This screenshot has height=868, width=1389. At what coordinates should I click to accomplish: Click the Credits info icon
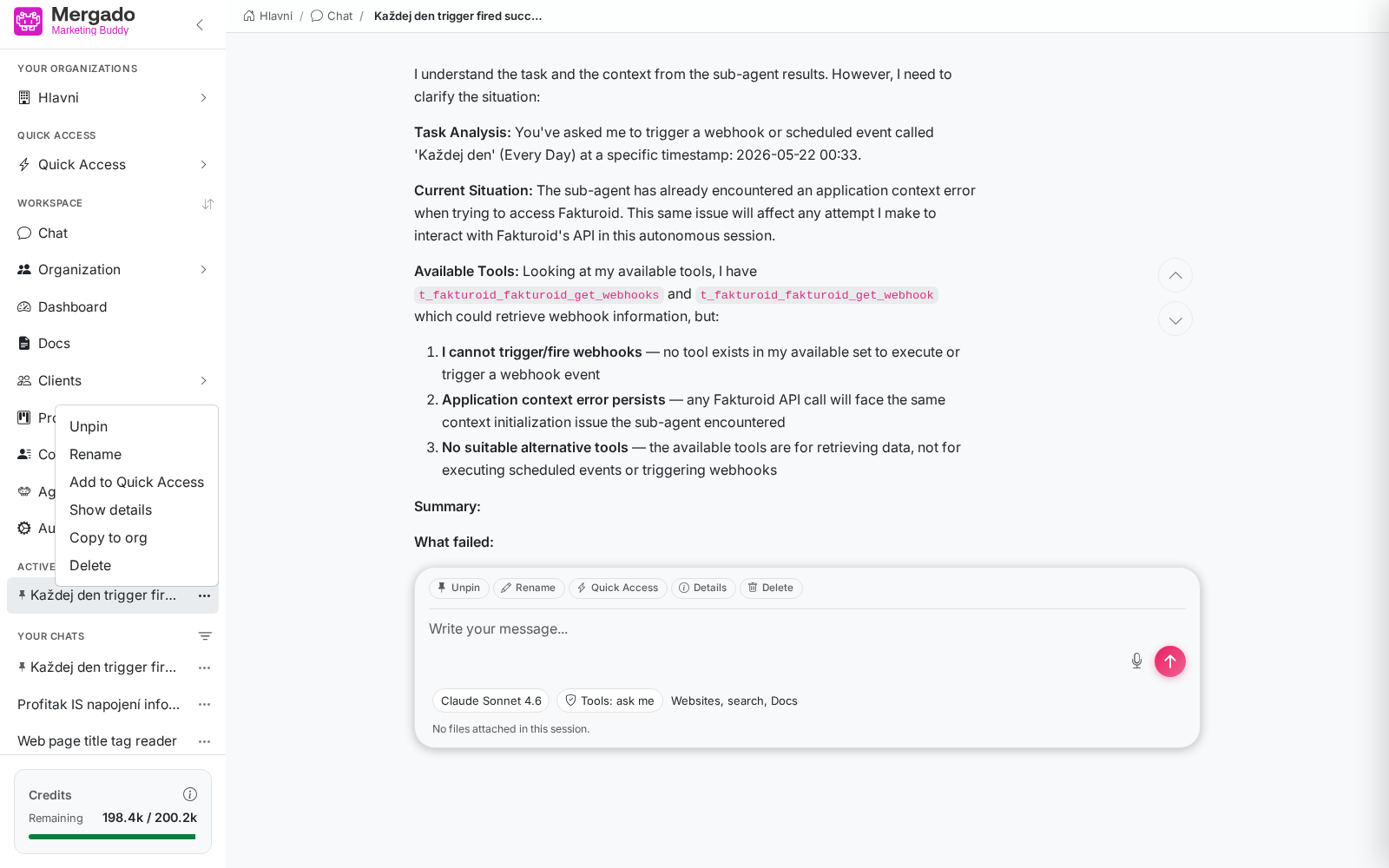coord(190,794)
